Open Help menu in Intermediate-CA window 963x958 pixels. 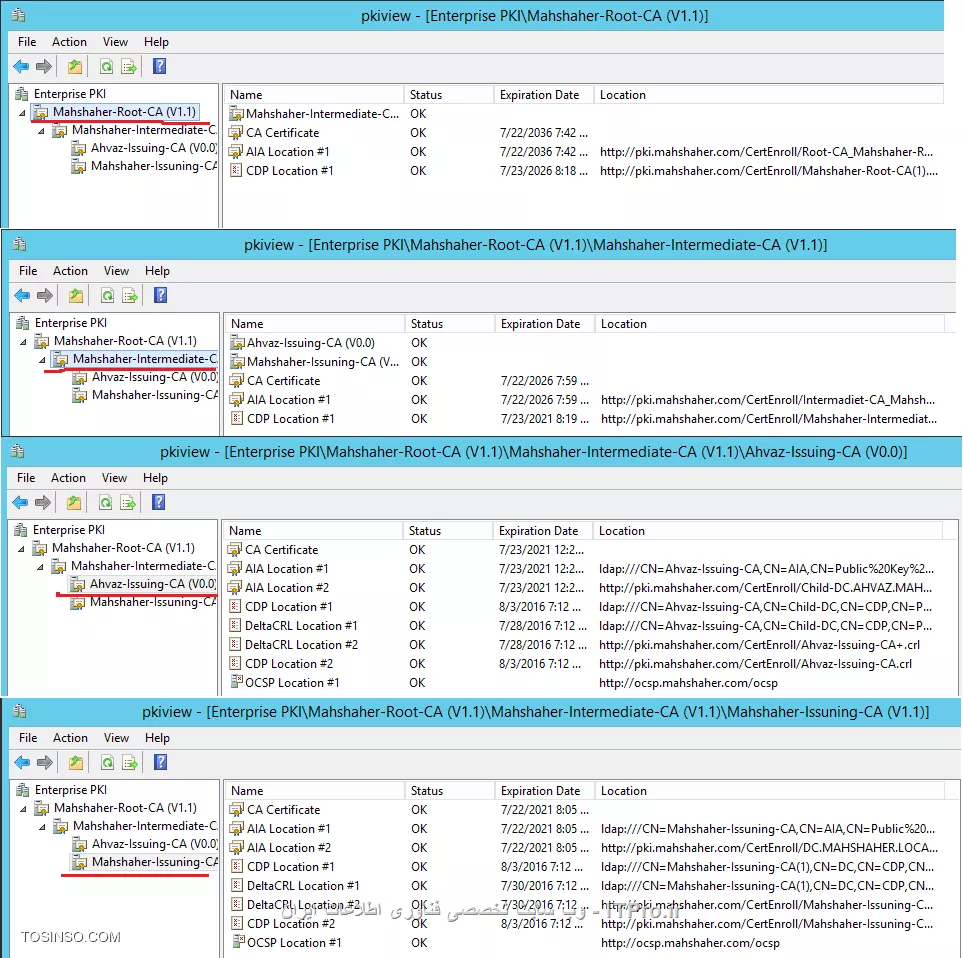coord(157,271)
